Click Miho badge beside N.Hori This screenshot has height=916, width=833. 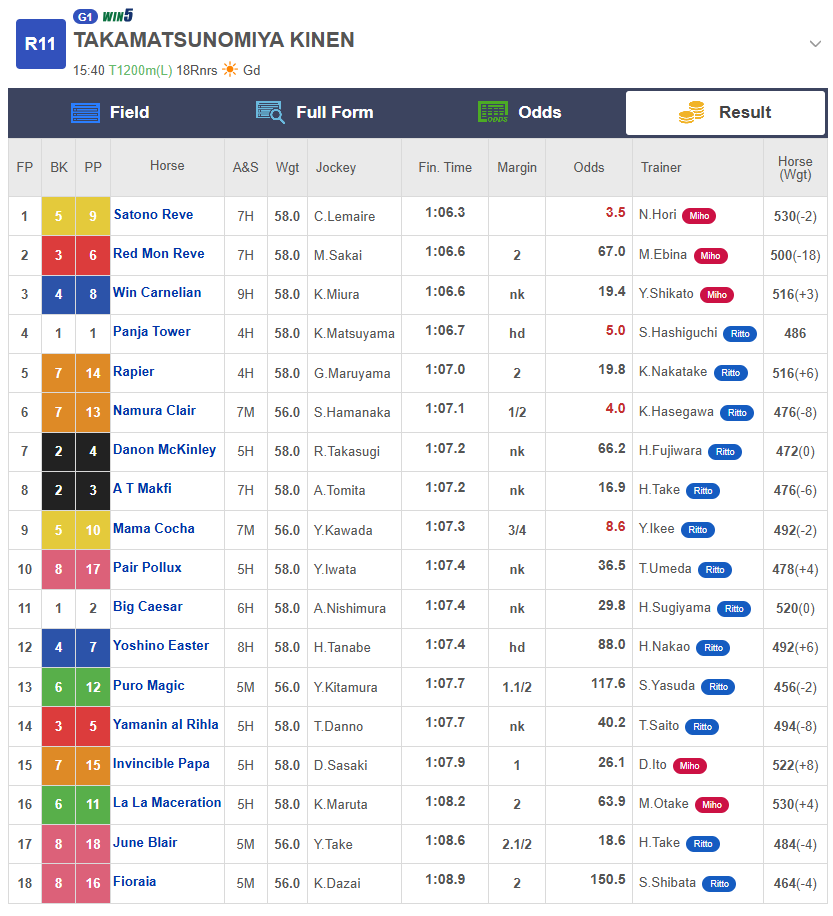coord(699,216)
